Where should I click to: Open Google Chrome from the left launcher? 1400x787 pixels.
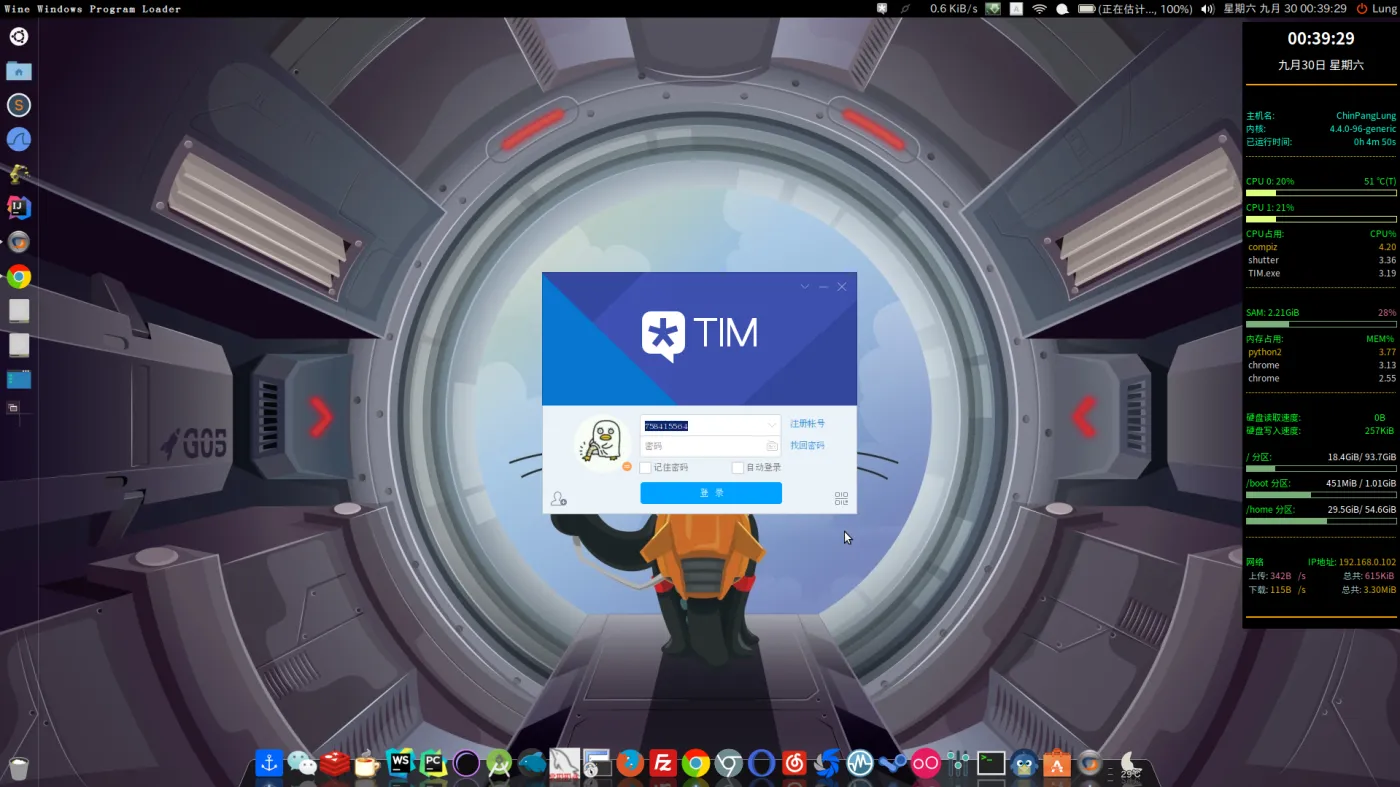coord(19,277)
